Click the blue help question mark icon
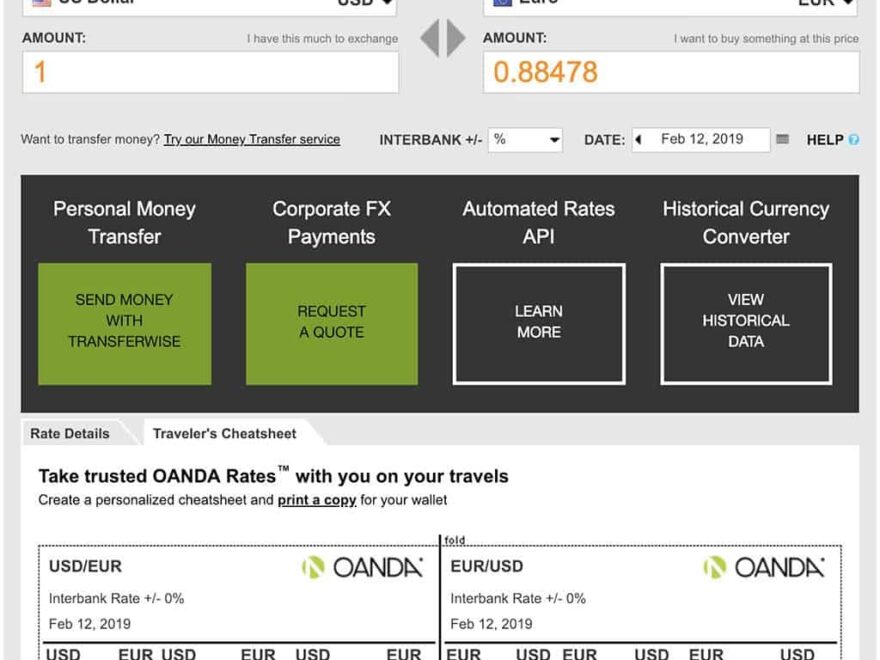Viewport: 880px width, 660px height. click(x=853, y=140)
